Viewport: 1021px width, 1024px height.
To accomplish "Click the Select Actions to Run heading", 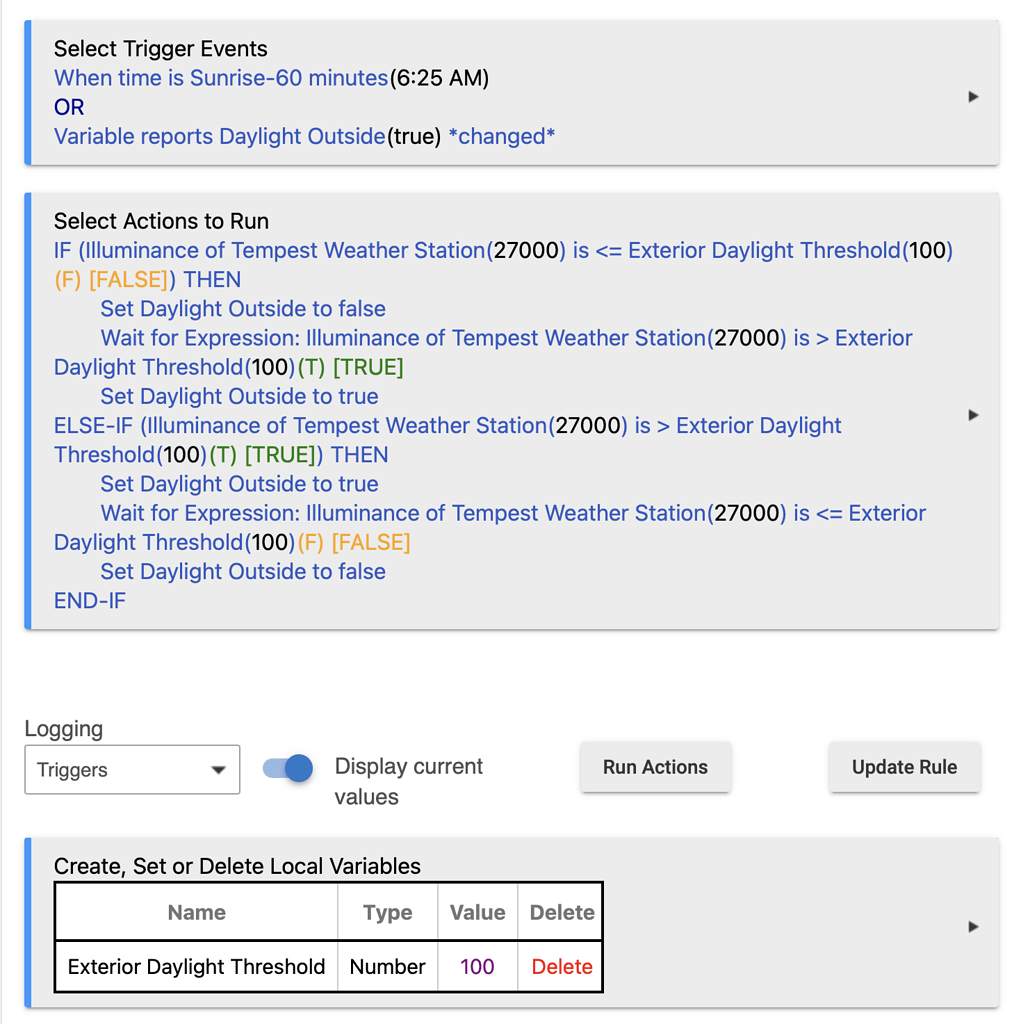I will click(161, 221).
